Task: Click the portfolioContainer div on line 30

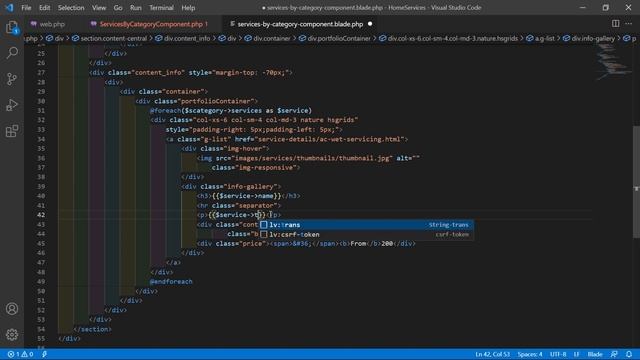Action: [197, 101]
